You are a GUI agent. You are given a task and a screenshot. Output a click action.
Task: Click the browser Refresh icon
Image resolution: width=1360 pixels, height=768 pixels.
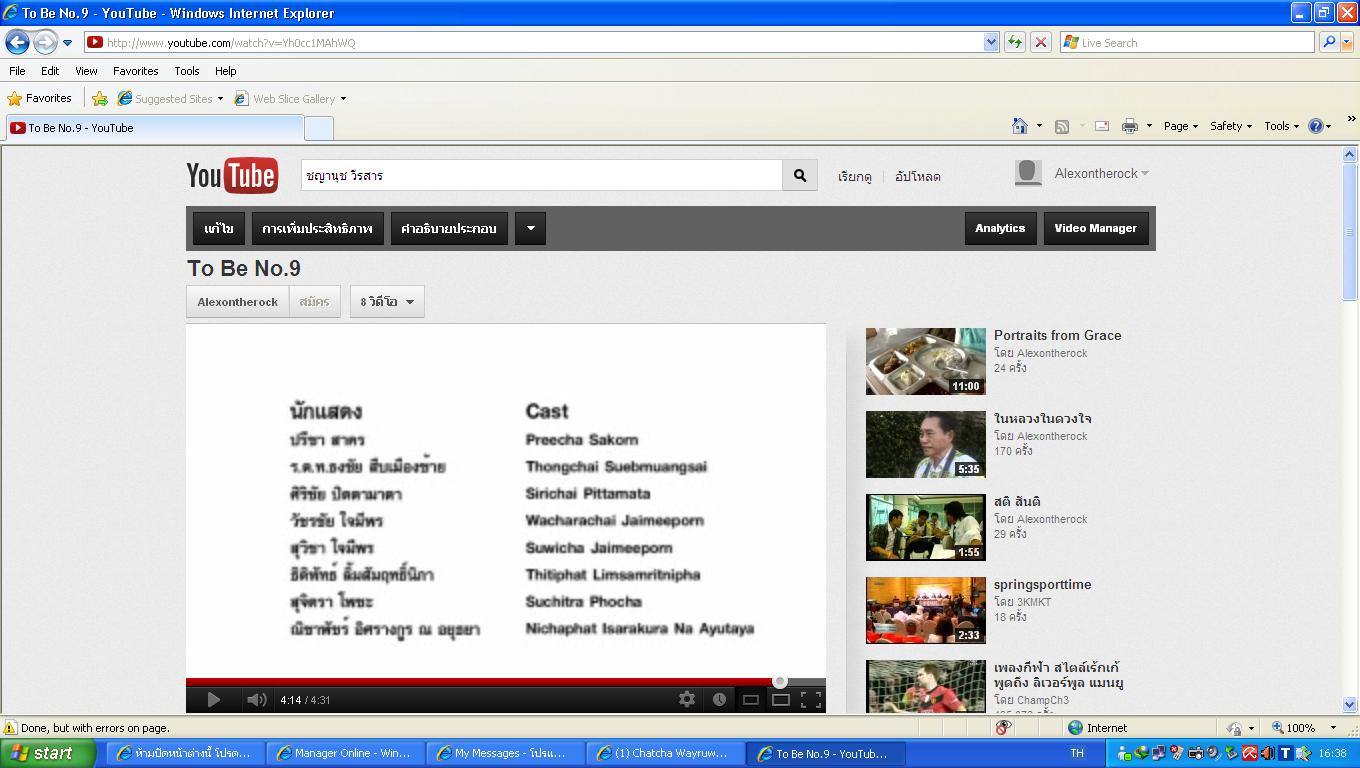pyautogui.click(x=1015, y=42)
